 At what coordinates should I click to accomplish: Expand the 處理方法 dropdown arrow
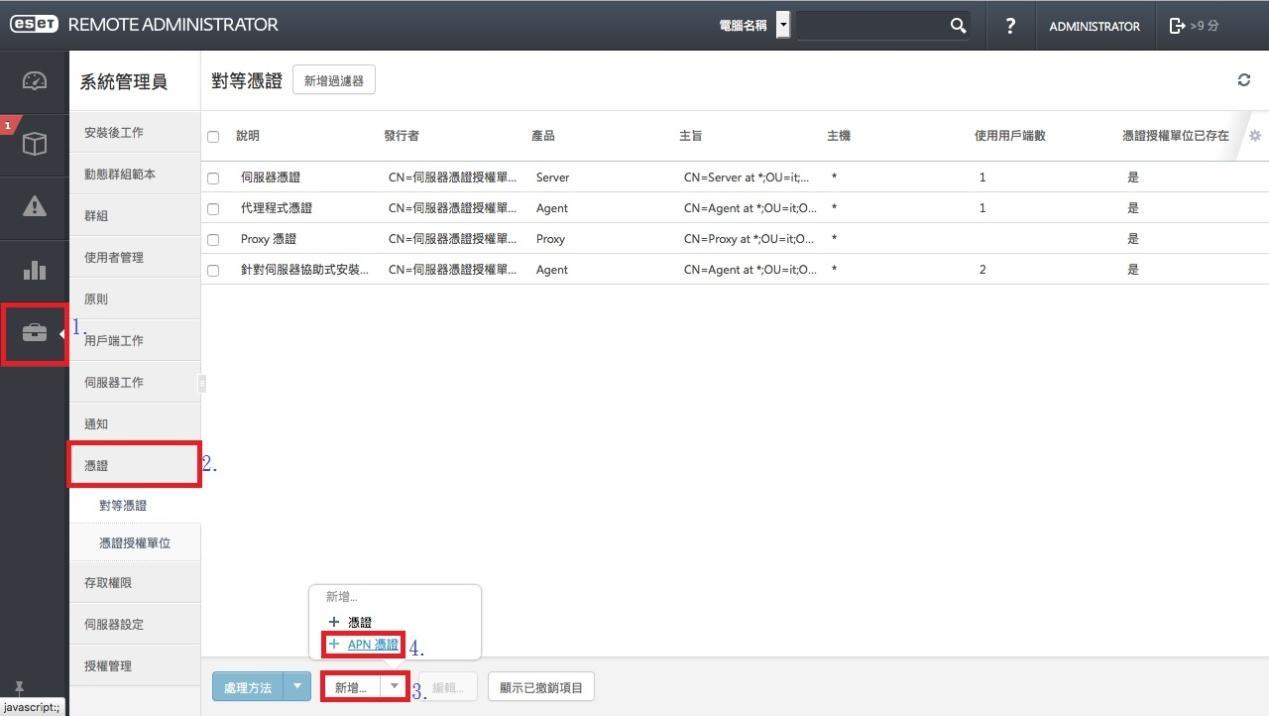[297, 688]
